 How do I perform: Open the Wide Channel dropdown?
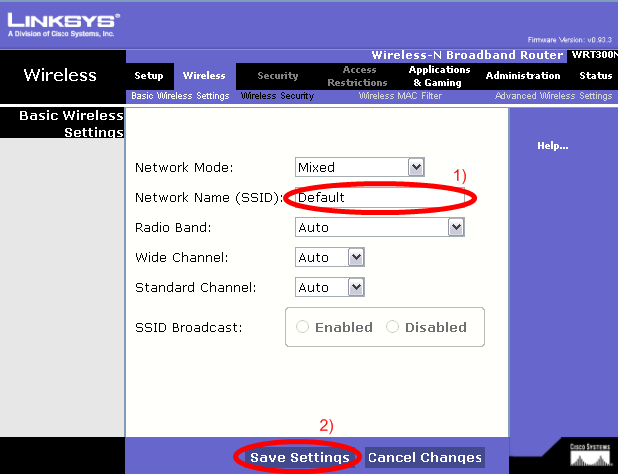coord(355,257)
